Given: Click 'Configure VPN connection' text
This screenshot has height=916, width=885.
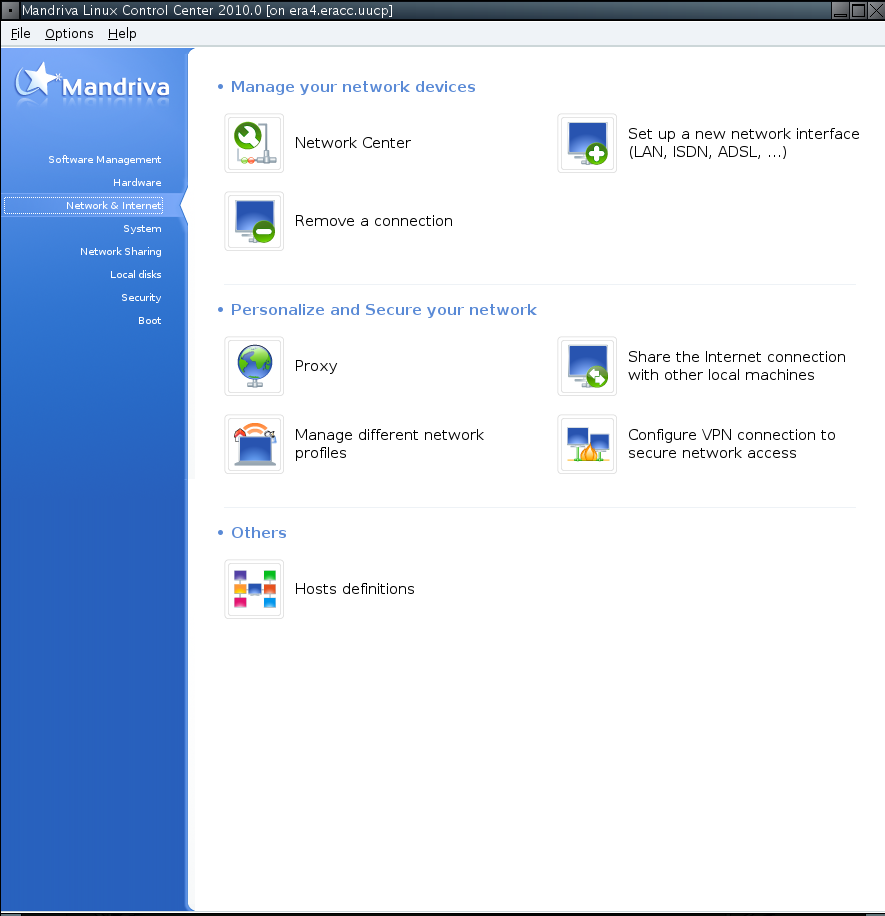Looking at the screenshot, I should pos(731,444).
